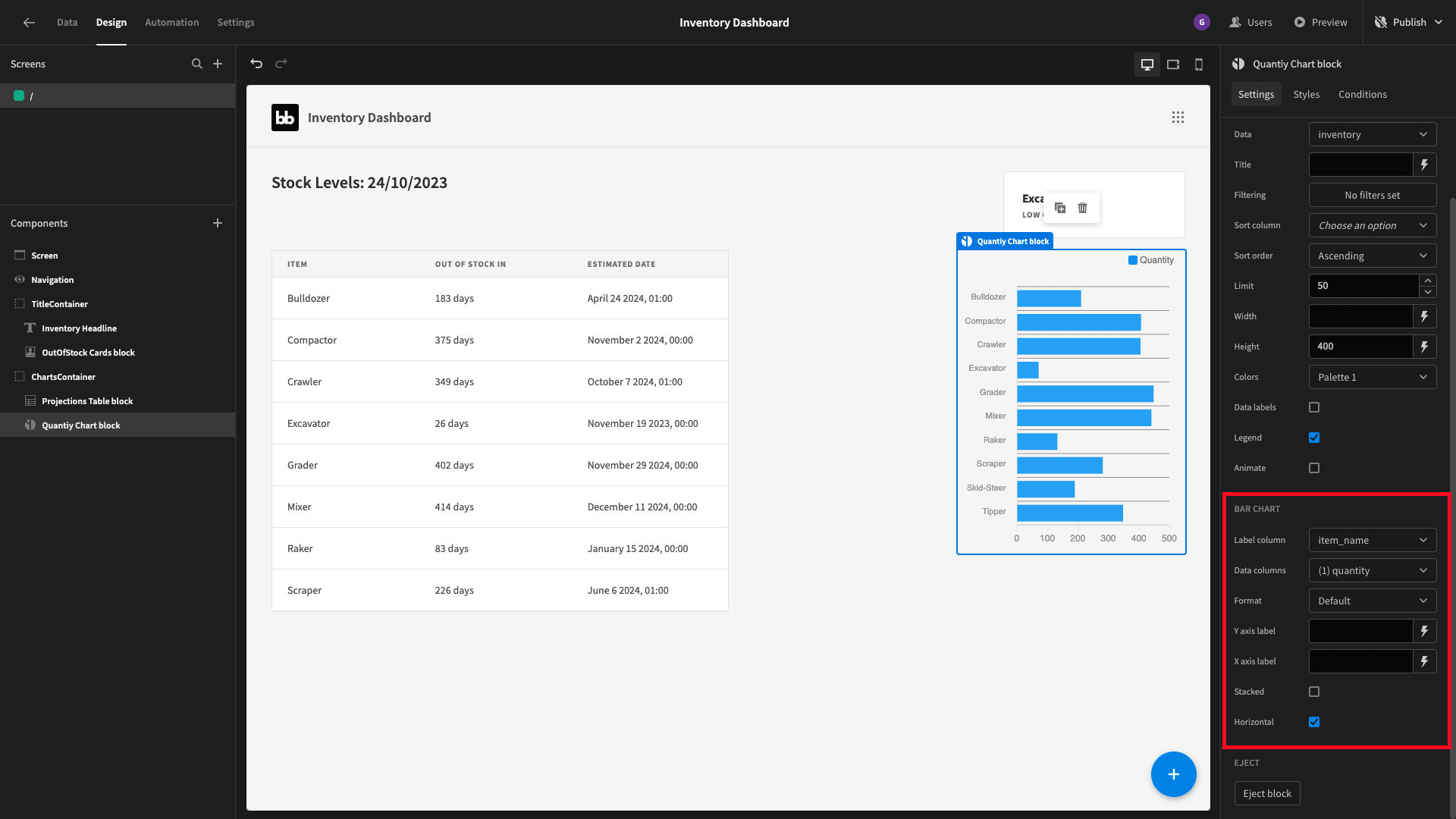The image size is (1456, 819).
Task: Click the Preview button
Action: click(x=1321, y=23)
